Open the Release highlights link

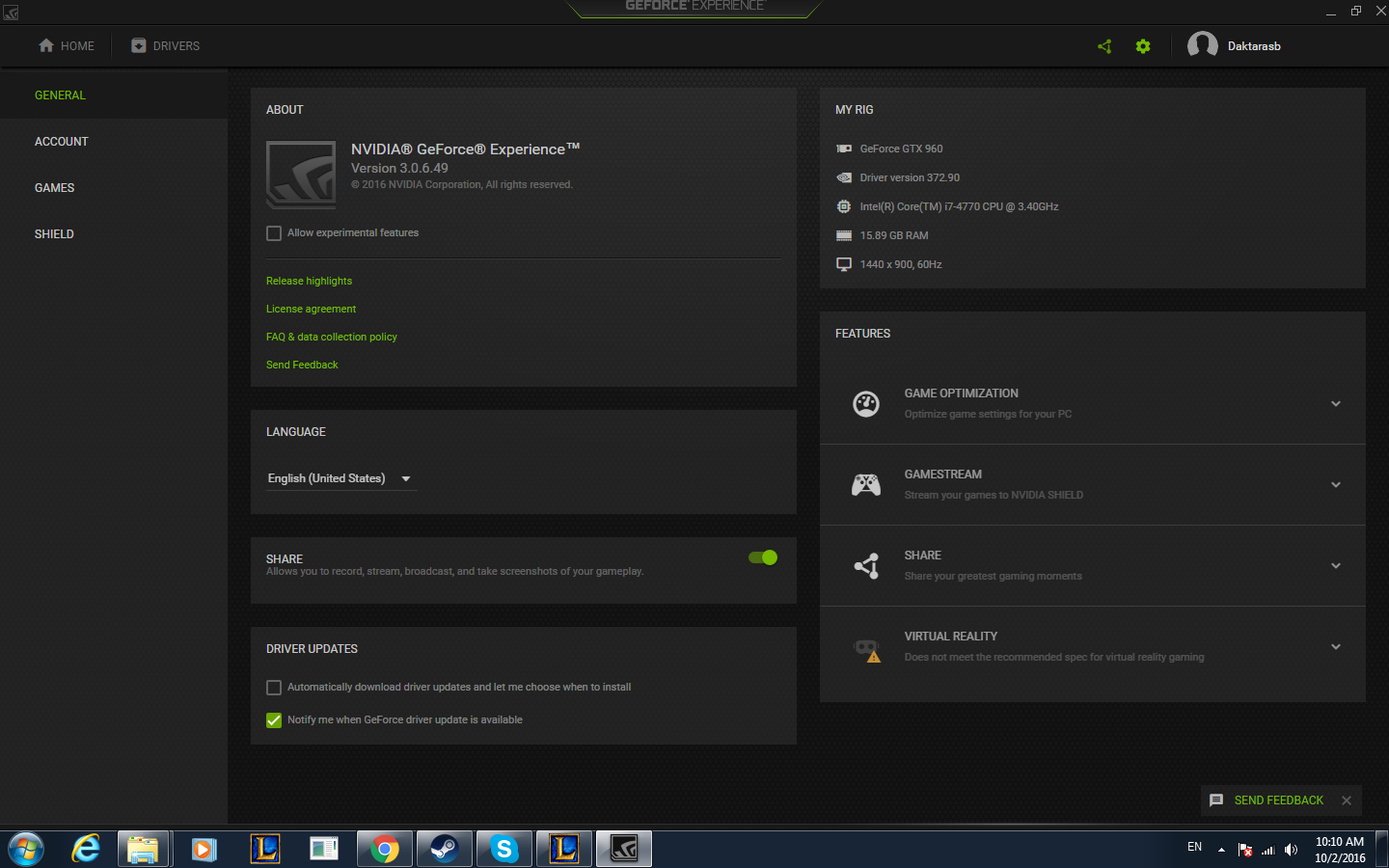click(x=309, y=281)
